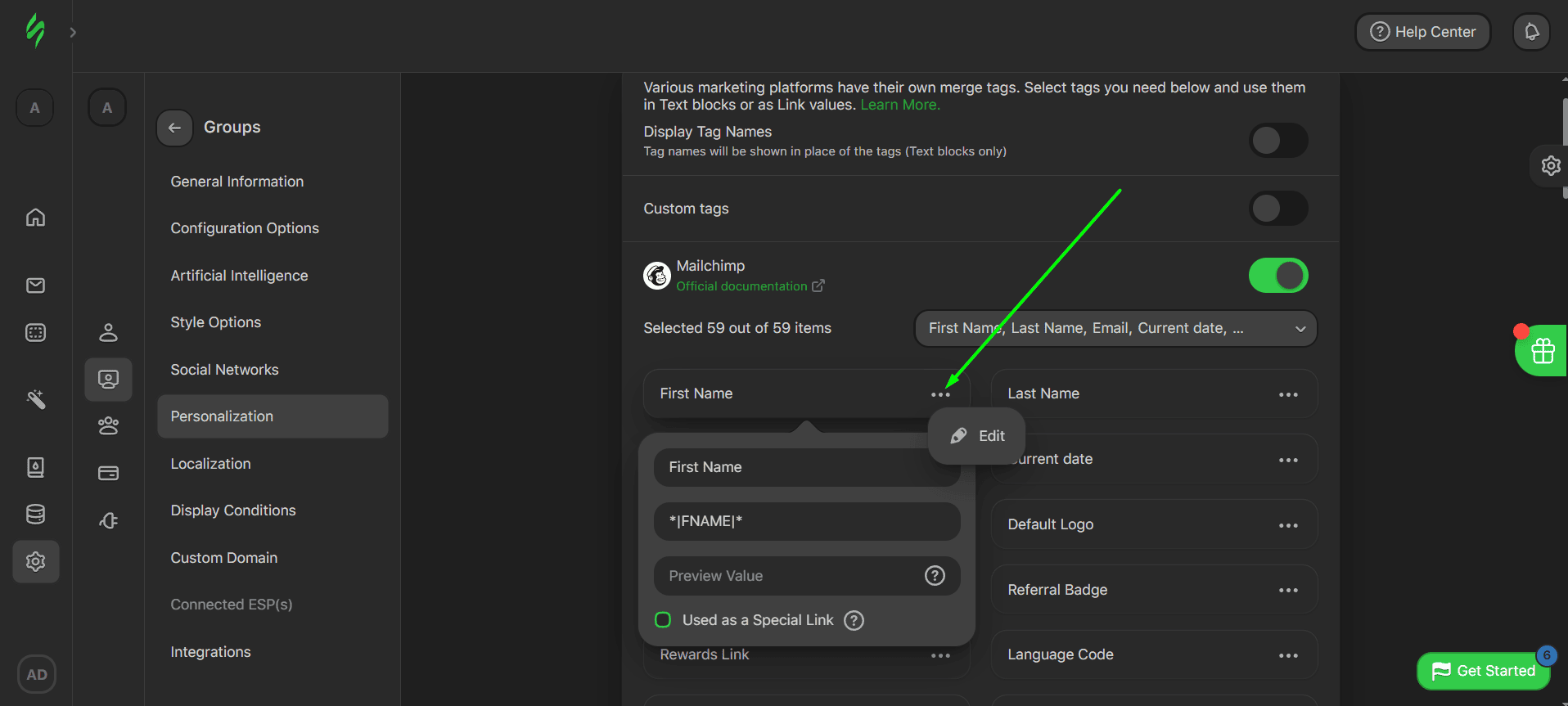Viewport: 1568px width, 706px height.
Task: Open the Get Started guide
Action: 1483,671
